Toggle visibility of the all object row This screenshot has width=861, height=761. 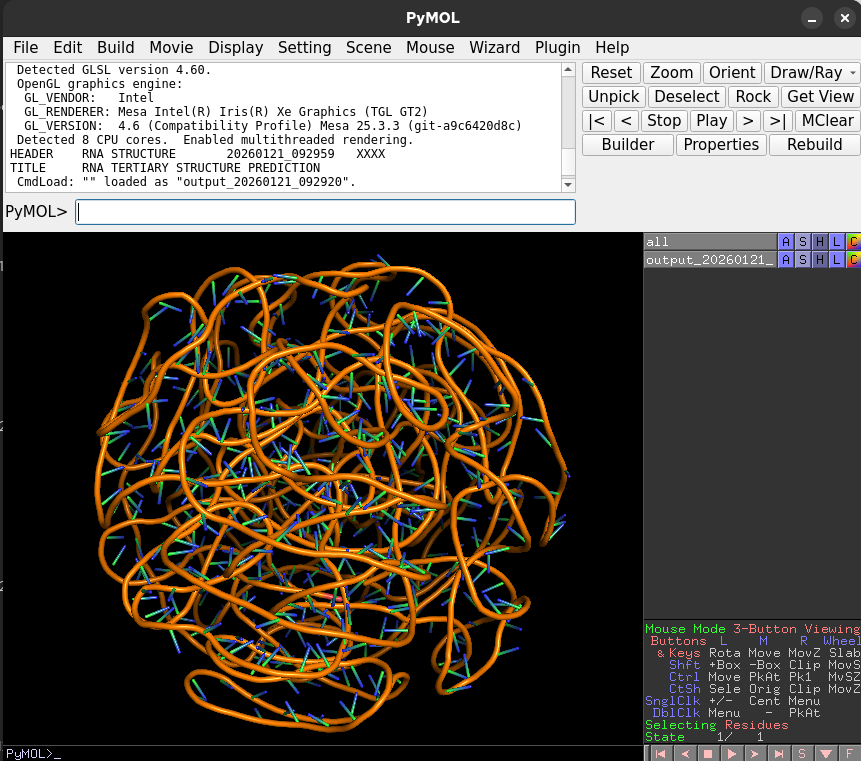point(710,242)
